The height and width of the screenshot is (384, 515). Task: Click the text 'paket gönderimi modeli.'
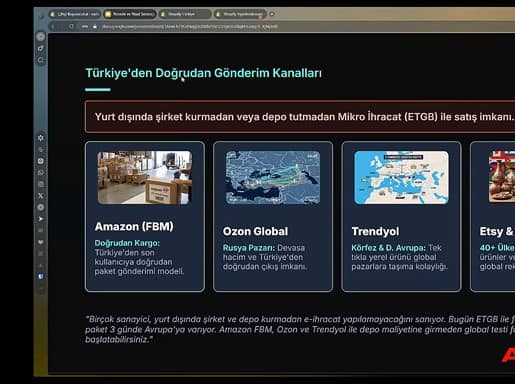139,271
